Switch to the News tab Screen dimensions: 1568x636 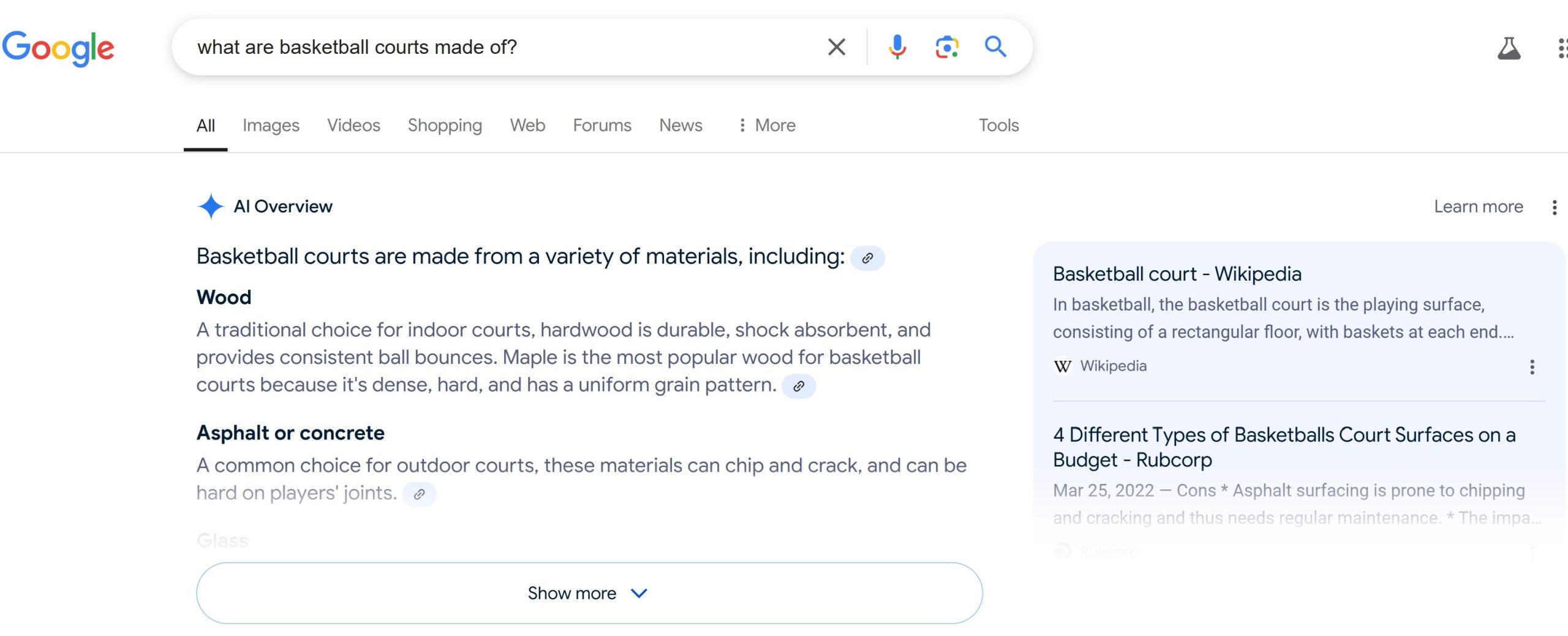pos(680,125)
